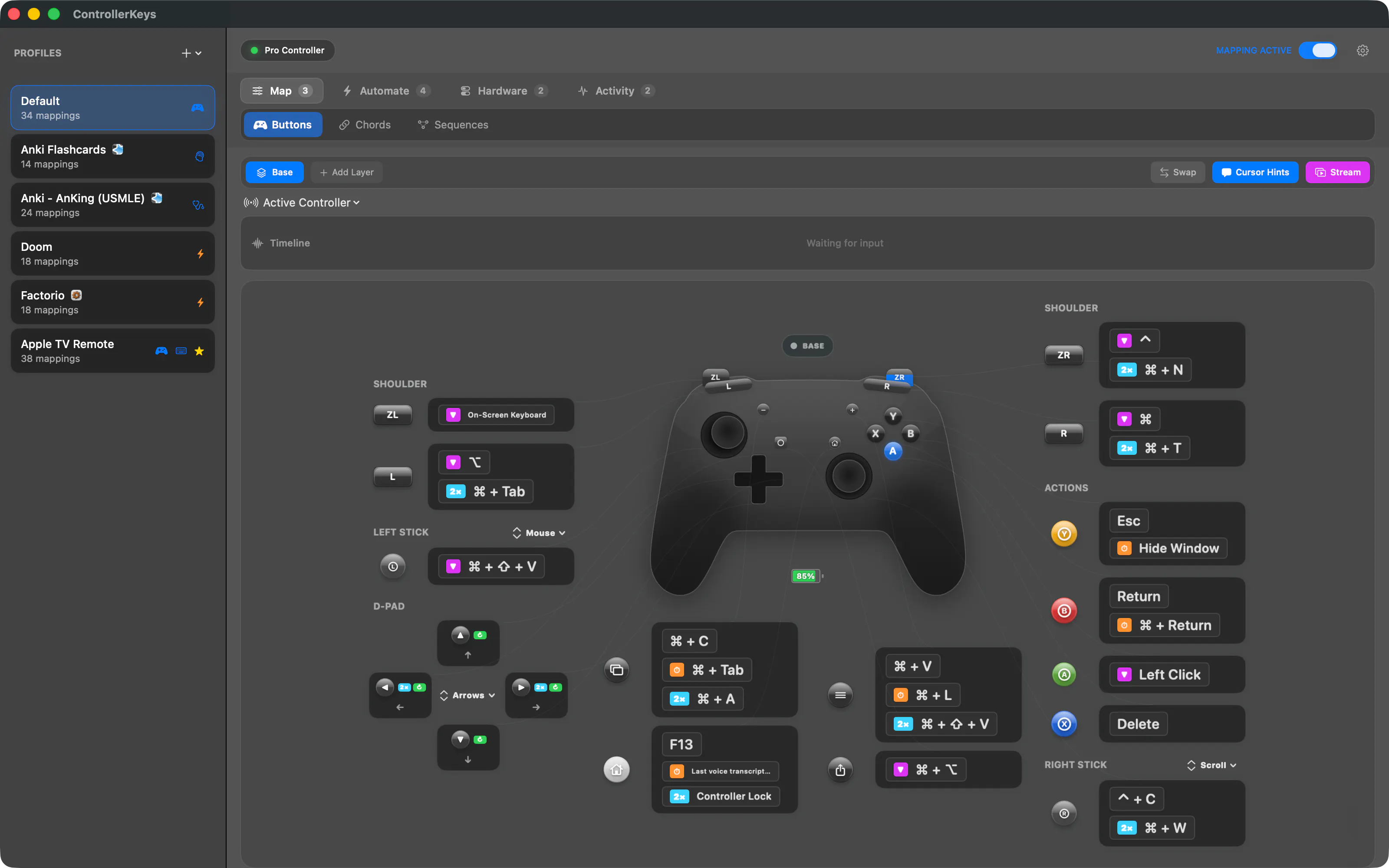The image size is (1389, 868).
Task: Click the D-pad left button tile
Action: click(x=400, y=695)
